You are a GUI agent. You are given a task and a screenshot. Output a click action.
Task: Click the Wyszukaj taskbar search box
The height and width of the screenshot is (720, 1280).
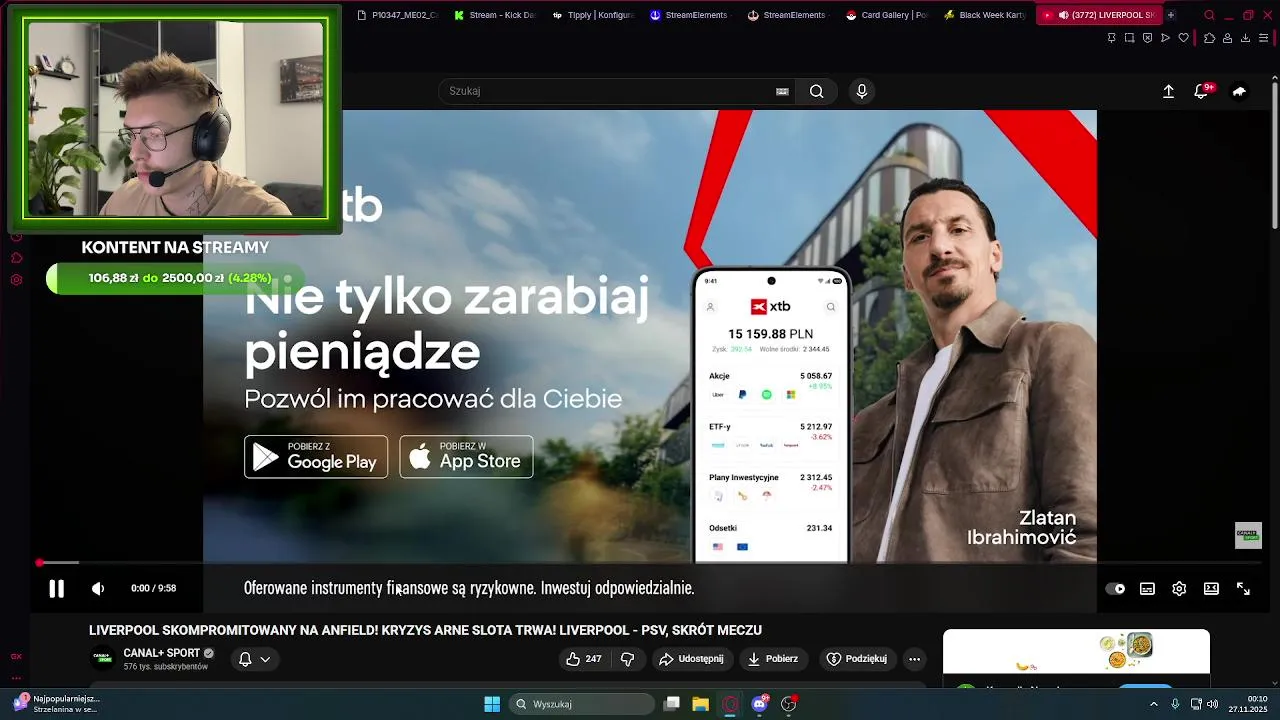tap(583, 704)
